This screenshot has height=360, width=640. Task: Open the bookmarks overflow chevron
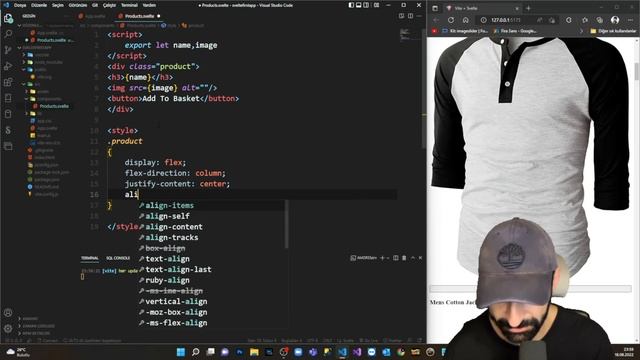[581, 31]
